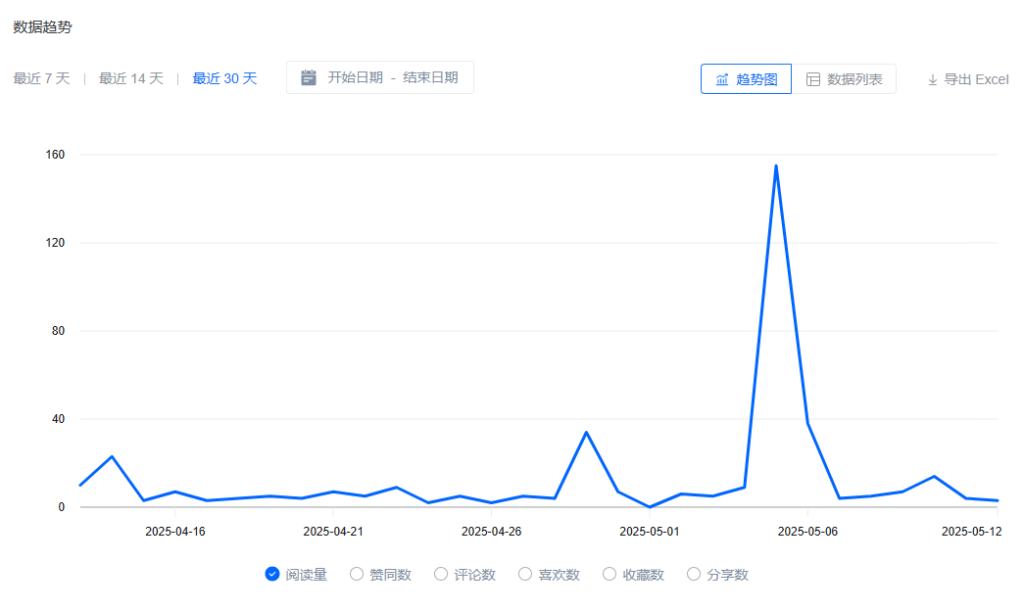Open the 开始日期 start date field
This screenshot has height=610, width=1024.
point(355,77)
